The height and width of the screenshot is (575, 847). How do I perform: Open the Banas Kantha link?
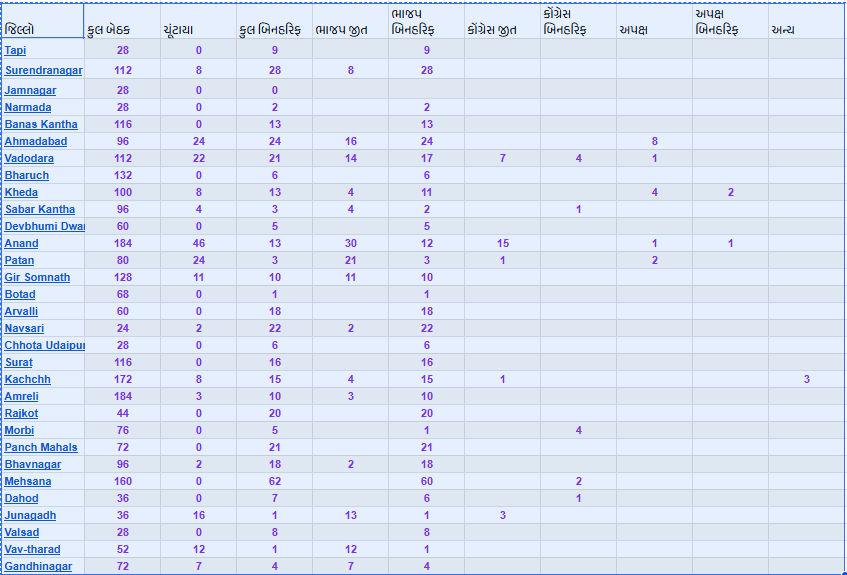tap(40, 125)
